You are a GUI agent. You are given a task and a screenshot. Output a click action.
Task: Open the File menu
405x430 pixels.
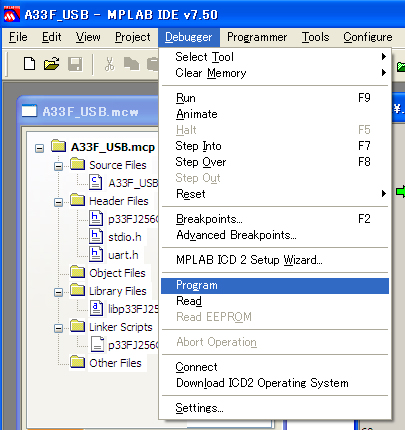18,37
